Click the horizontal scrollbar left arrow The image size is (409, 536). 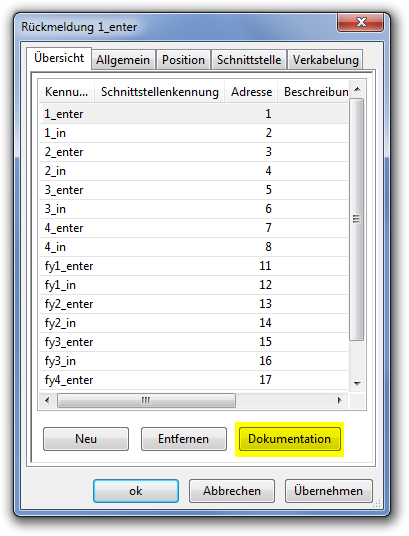[x=47, y=400]
